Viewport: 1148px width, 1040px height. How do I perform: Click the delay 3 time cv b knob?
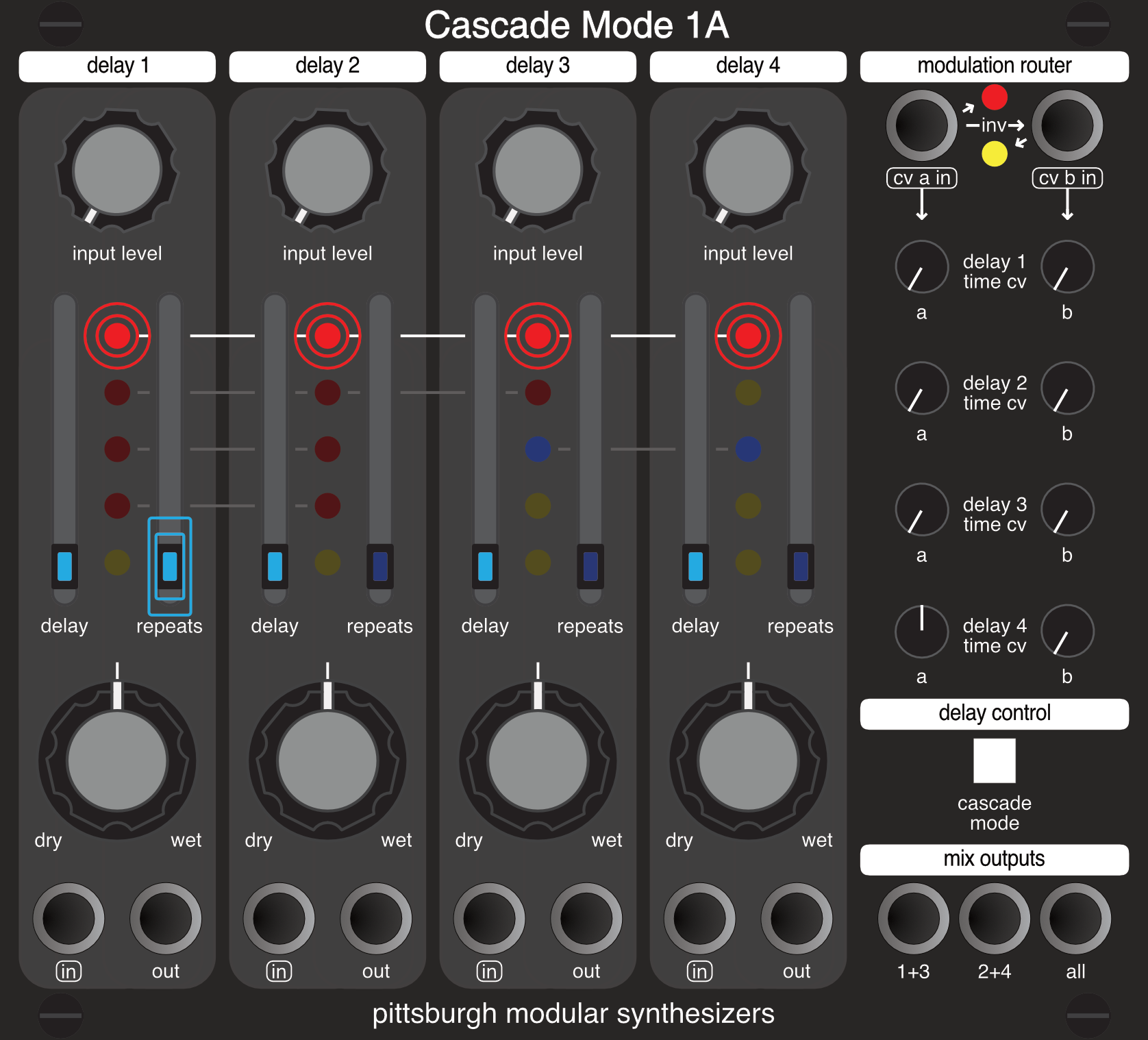point(1067,509)
